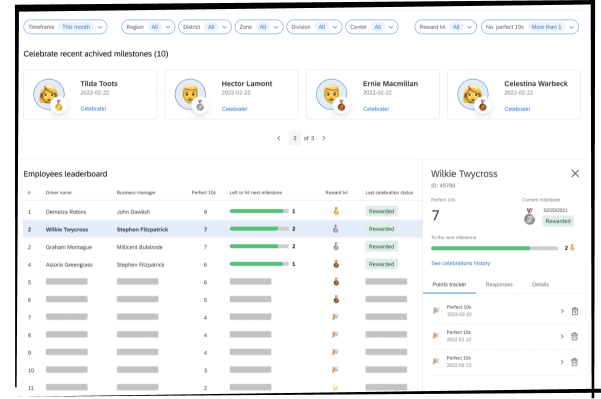
Task: Click bronze medal icon in Astoria Greengrass row
Action: (336, 264)
